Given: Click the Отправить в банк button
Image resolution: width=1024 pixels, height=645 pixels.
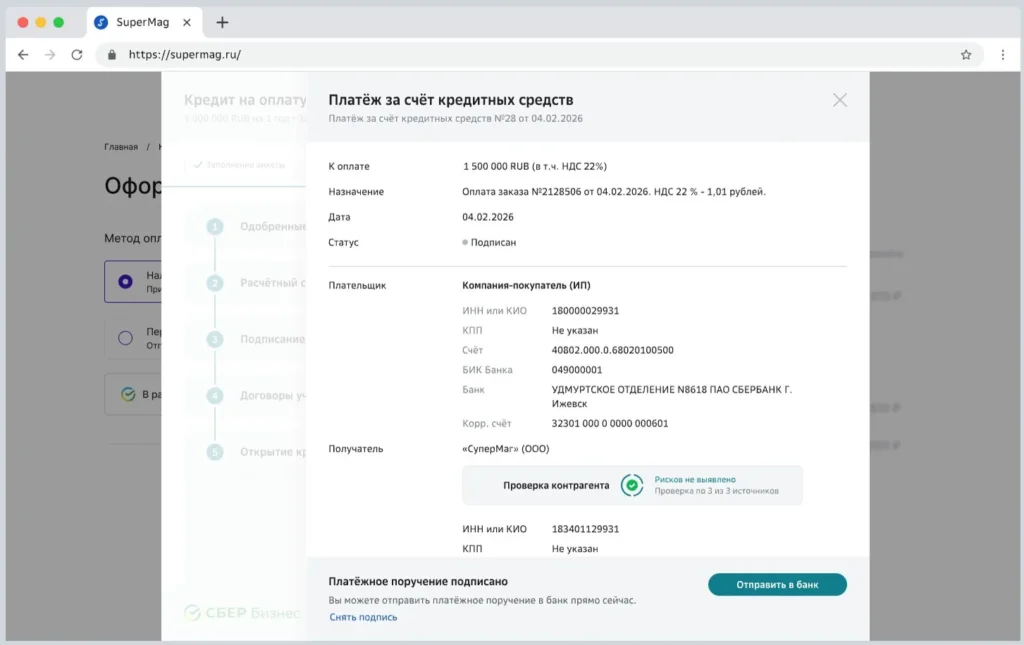Looking at the screenshot, I should (x=777, y=584).
